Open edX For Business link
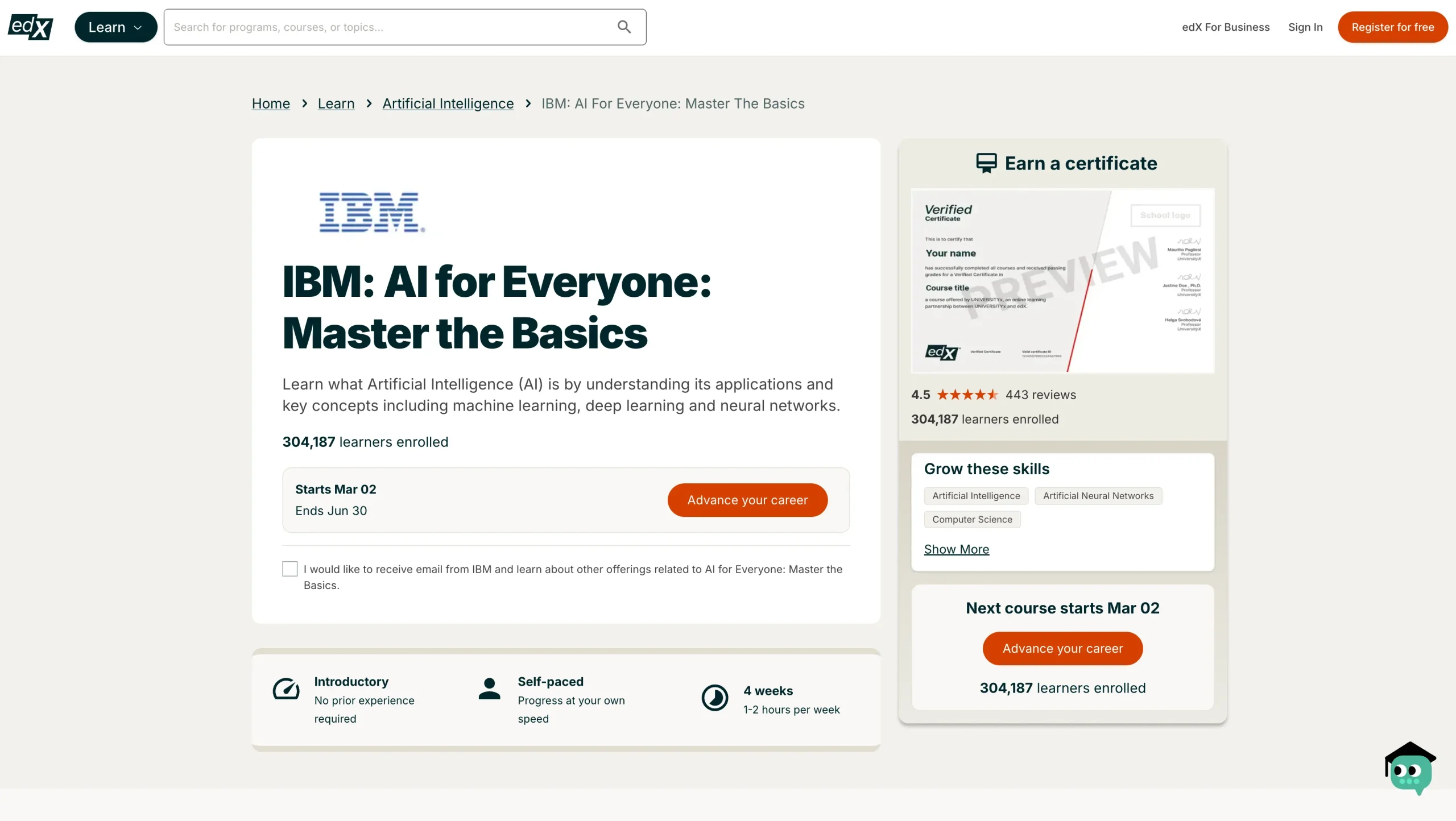Screen dimensions: 1456x821 pyautogui.click(x=1226, y=27)
